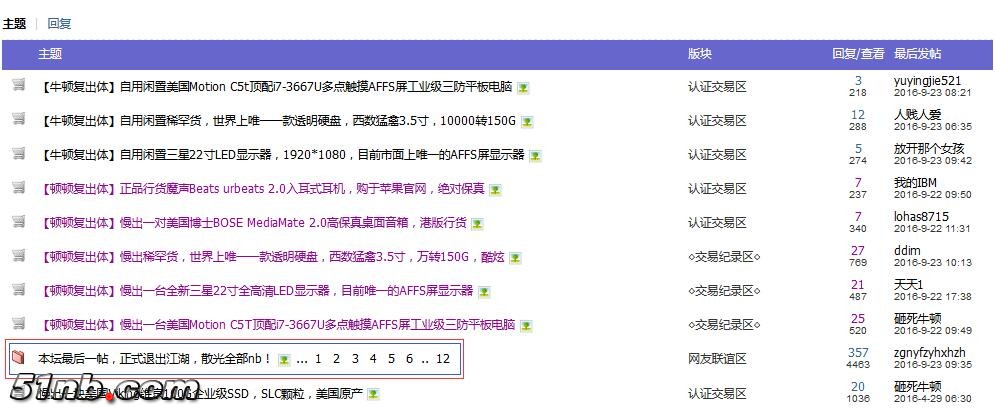Click the image icon after 散光全部nb! title
The width and height of the screenshot is (995, 411).
[284, 359]
